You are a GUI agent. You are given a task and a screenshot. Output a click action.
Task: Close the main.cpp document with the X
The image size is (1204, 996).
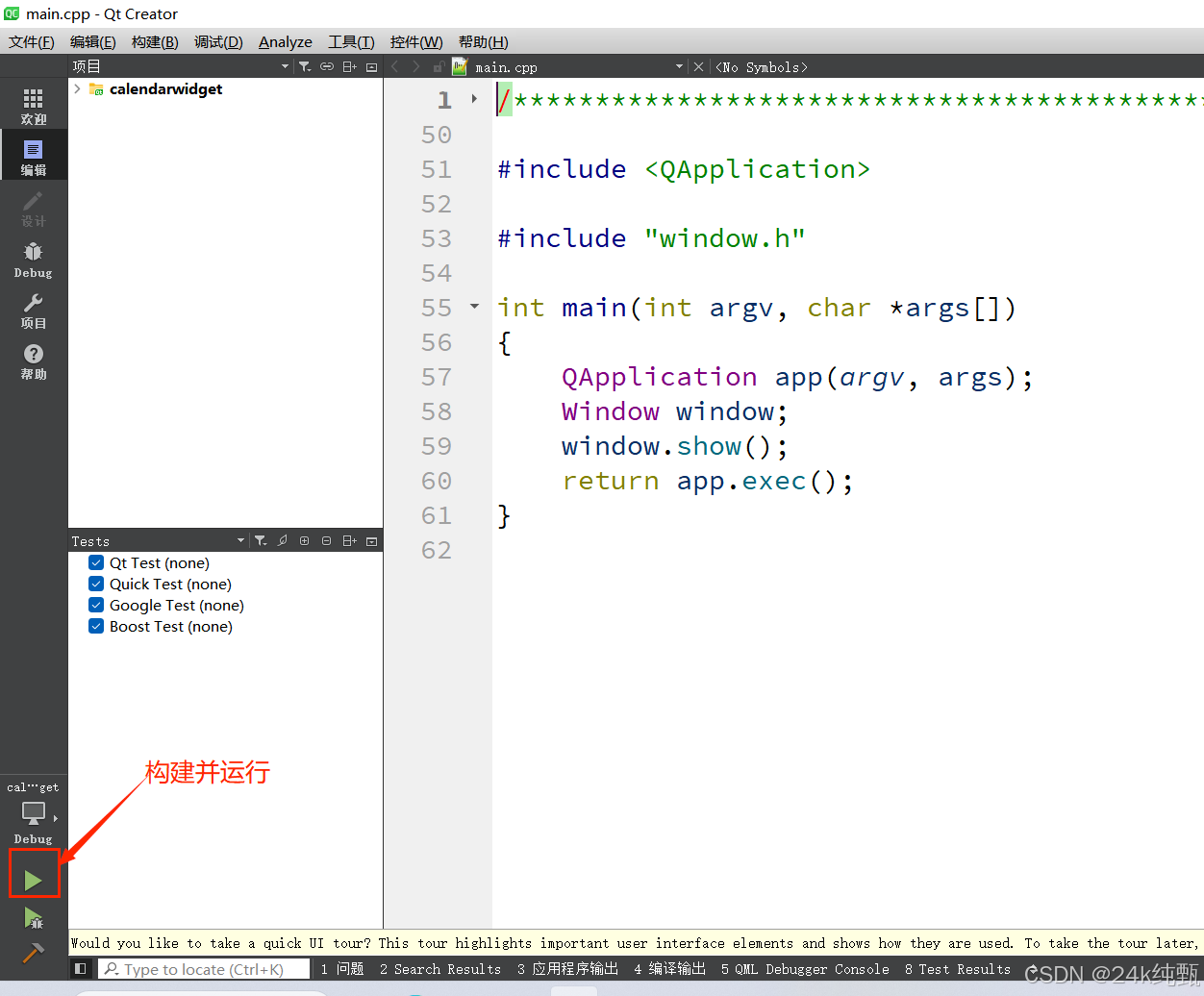[699, 66]
